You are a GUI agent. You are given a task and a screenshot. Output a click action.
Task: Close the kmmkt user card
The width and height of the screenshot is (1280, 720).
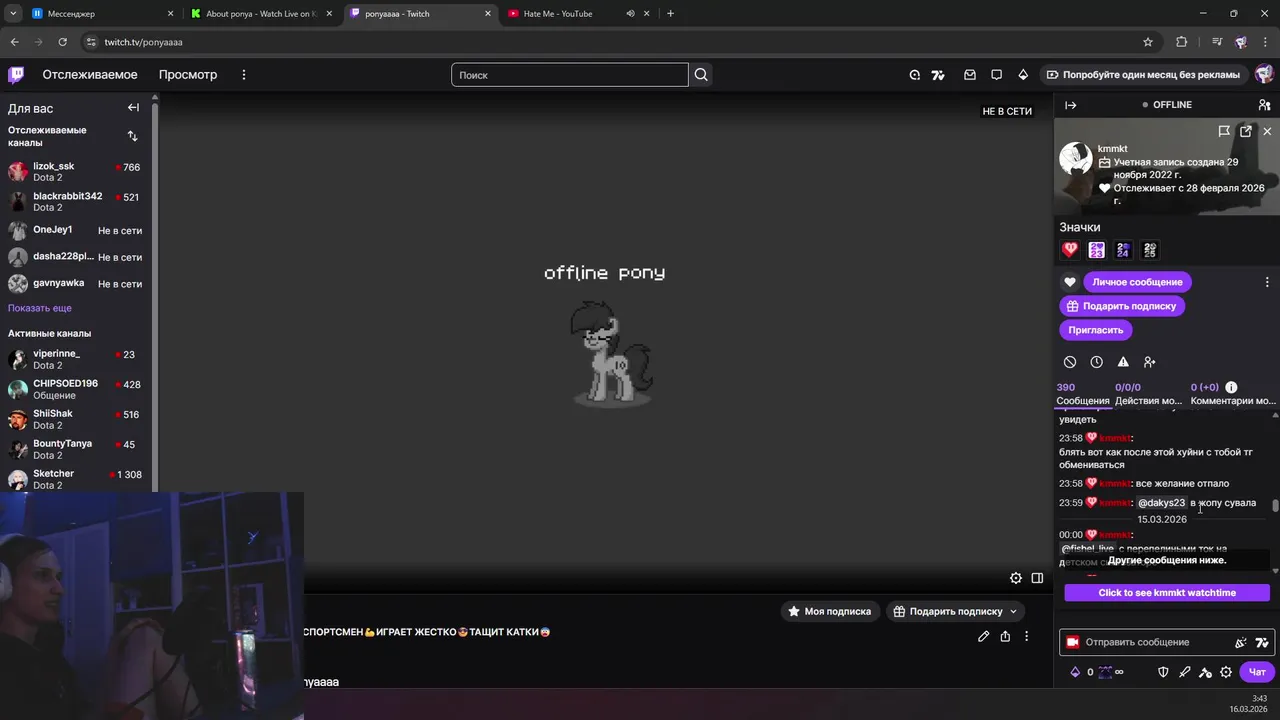point(1267,131)
